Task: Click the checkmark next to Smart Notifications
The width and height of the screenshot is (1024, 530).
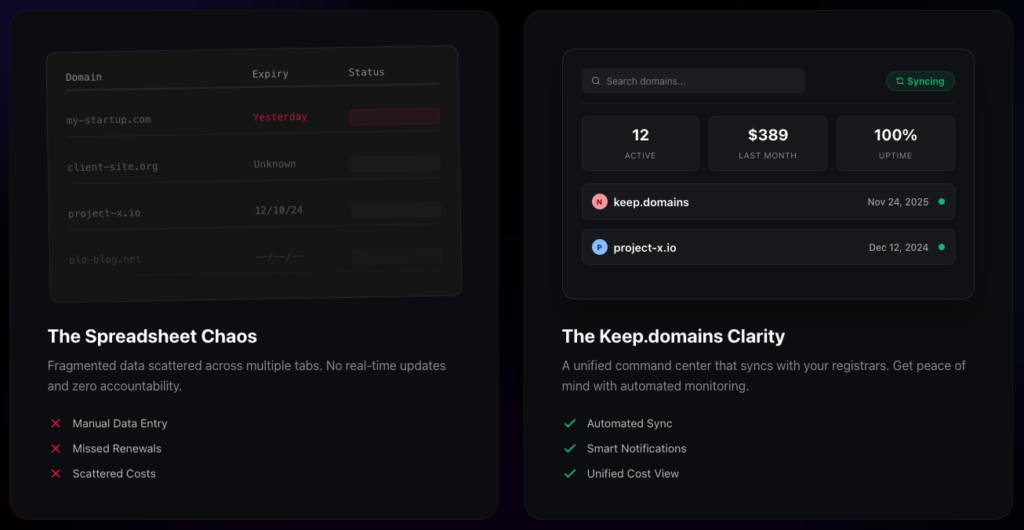Action: (570, 449)
